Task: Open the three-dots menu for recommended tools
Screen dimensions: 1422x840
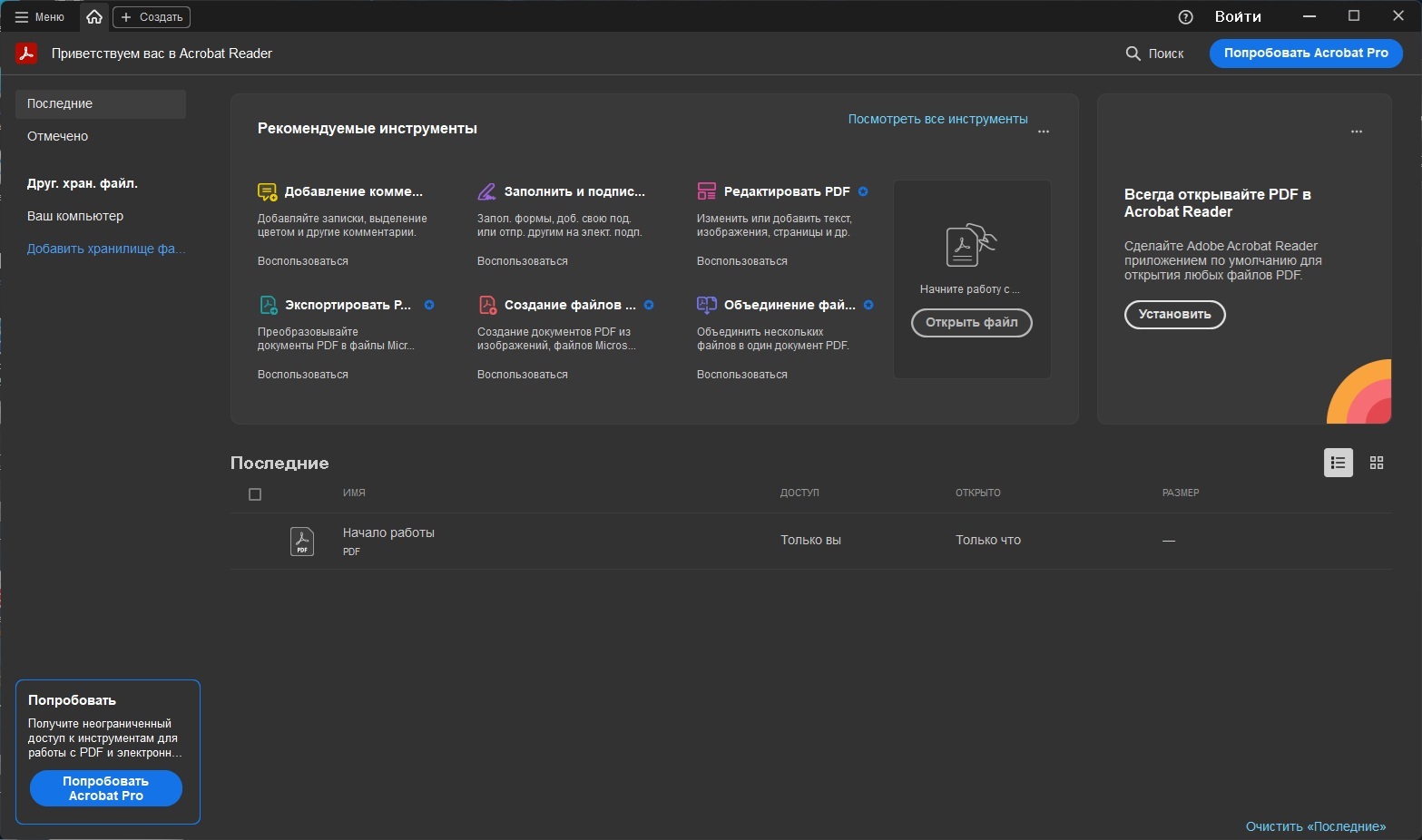Action: click(x=1044, y=132)
